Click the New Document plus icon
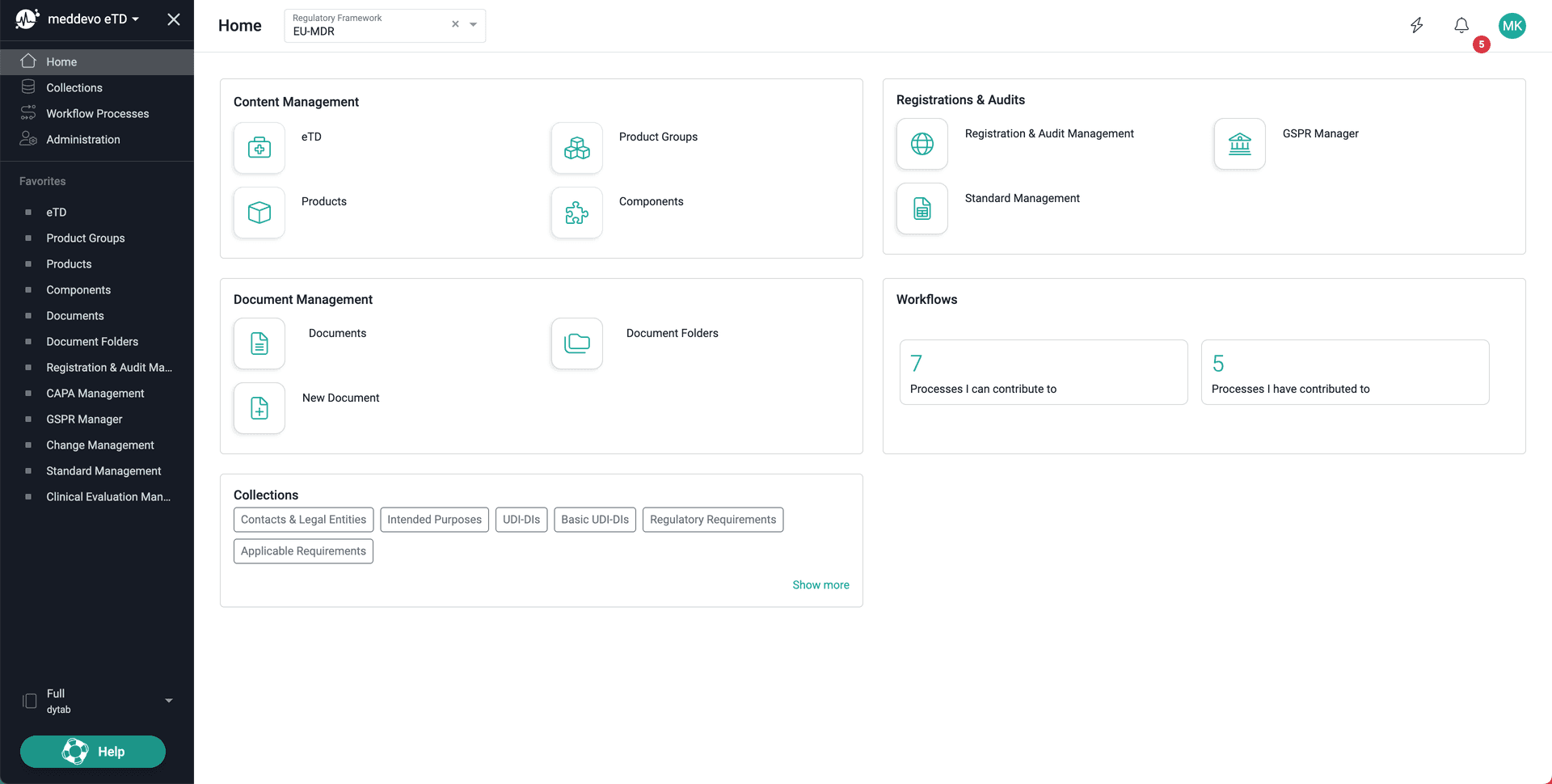The image size is (1552, 784). coord(259,408)
